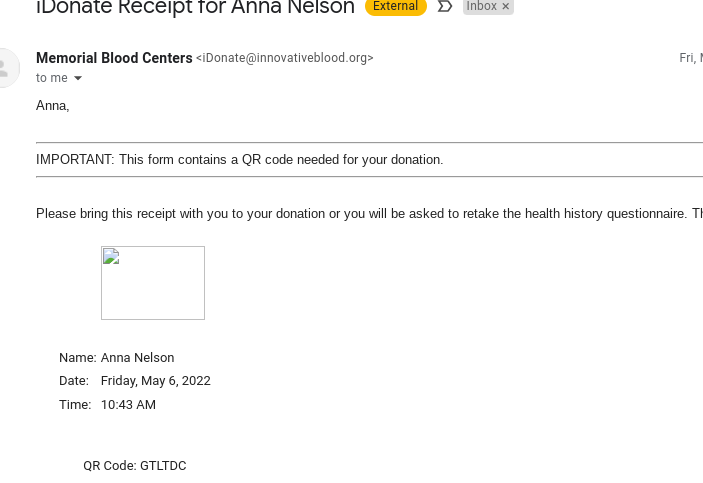Click the sender's profile avatar
Screen dimensions: 703x483
pos(8,68)
